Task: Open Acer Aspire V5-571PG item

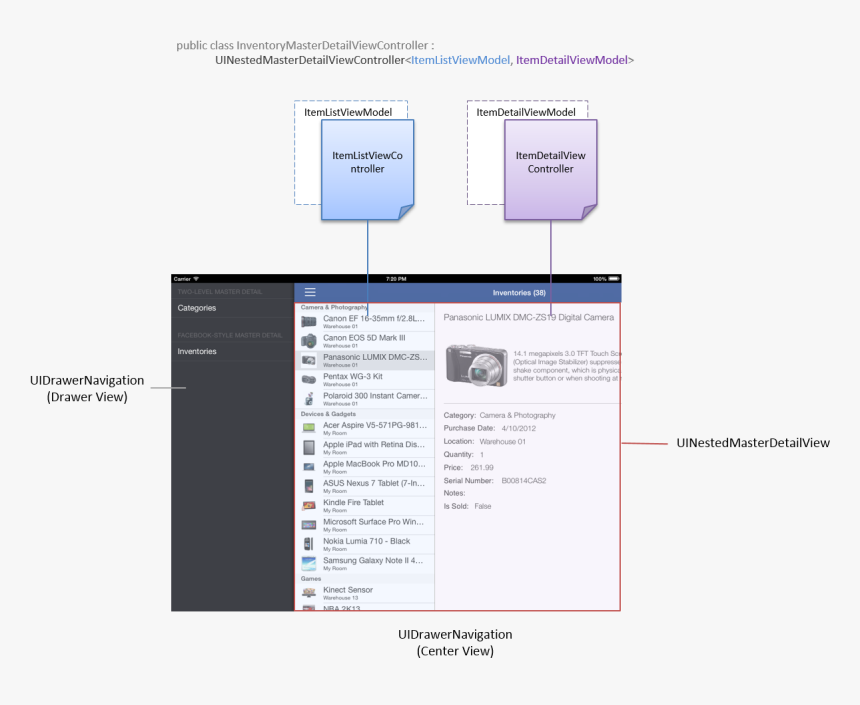Action: point(365,428)
